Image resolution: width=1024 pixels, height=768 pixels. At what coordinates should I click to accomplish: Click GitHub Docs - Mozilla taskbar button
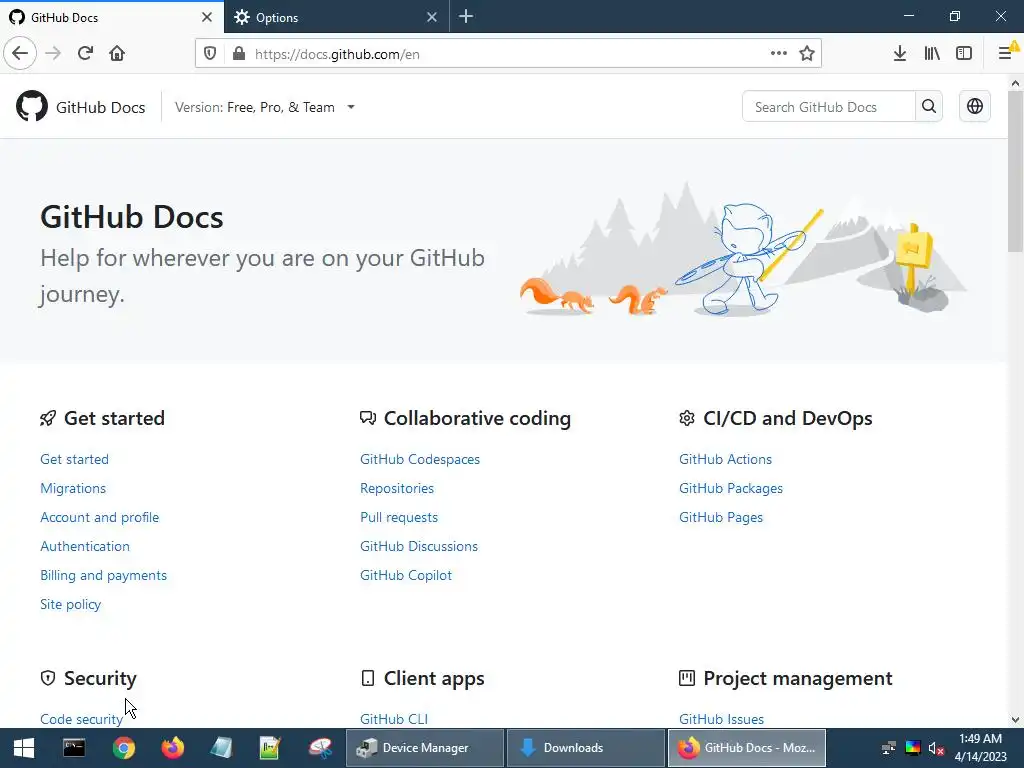point(746,748)
